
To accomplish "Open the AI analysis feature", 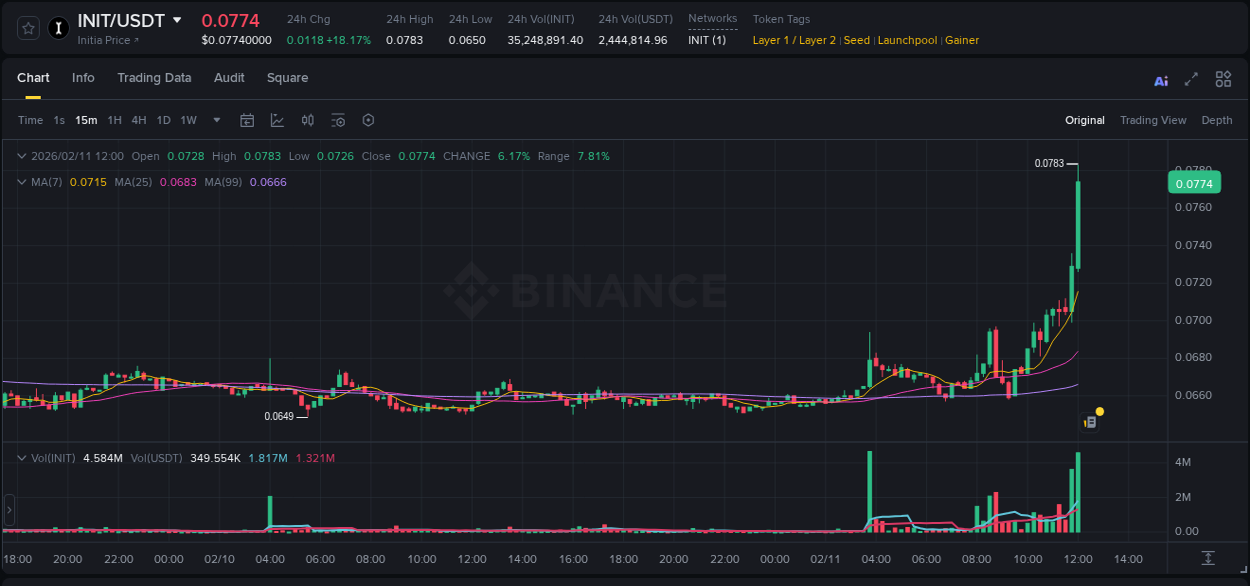I will coord(1161,79).
